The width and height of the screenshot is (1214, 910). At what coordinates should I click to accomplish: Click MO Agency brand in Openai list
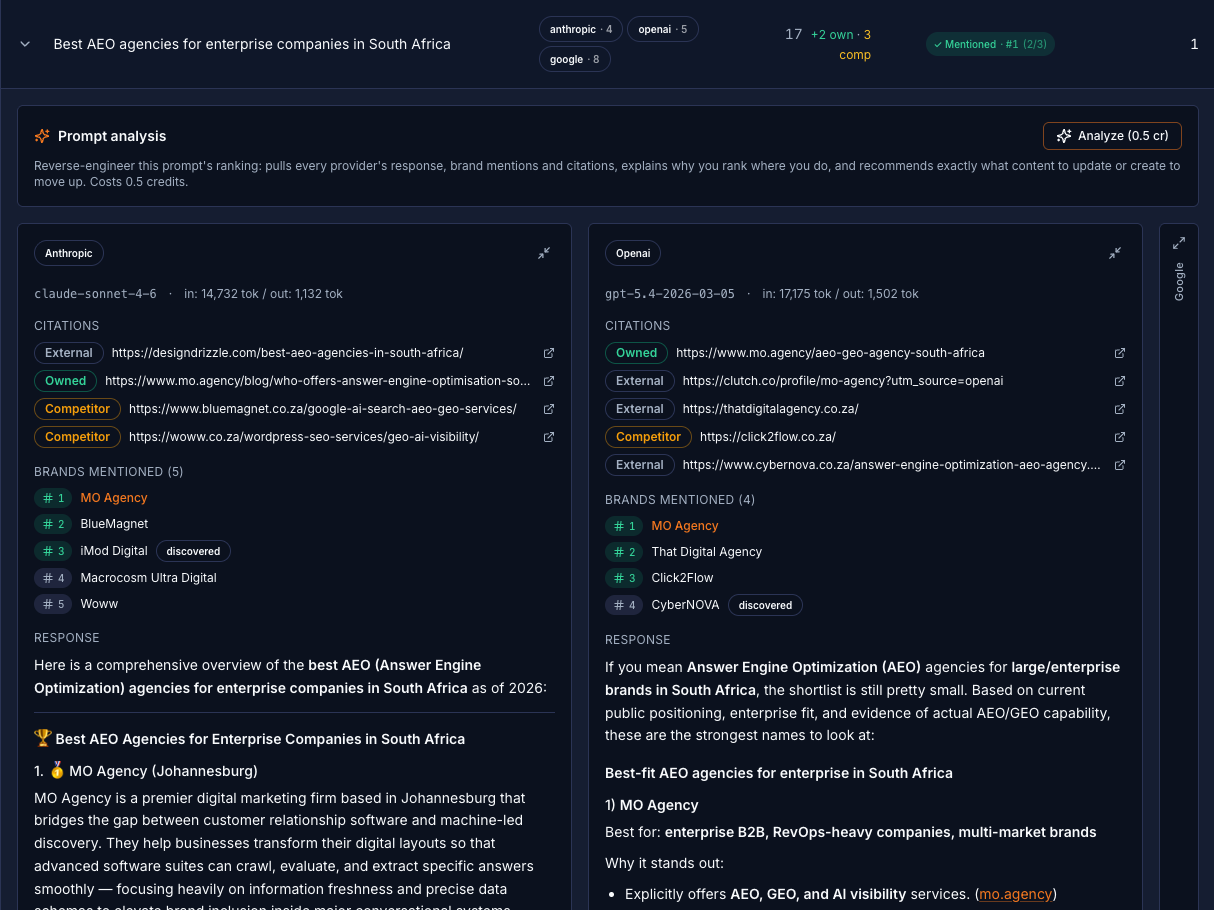pos(685,526)
